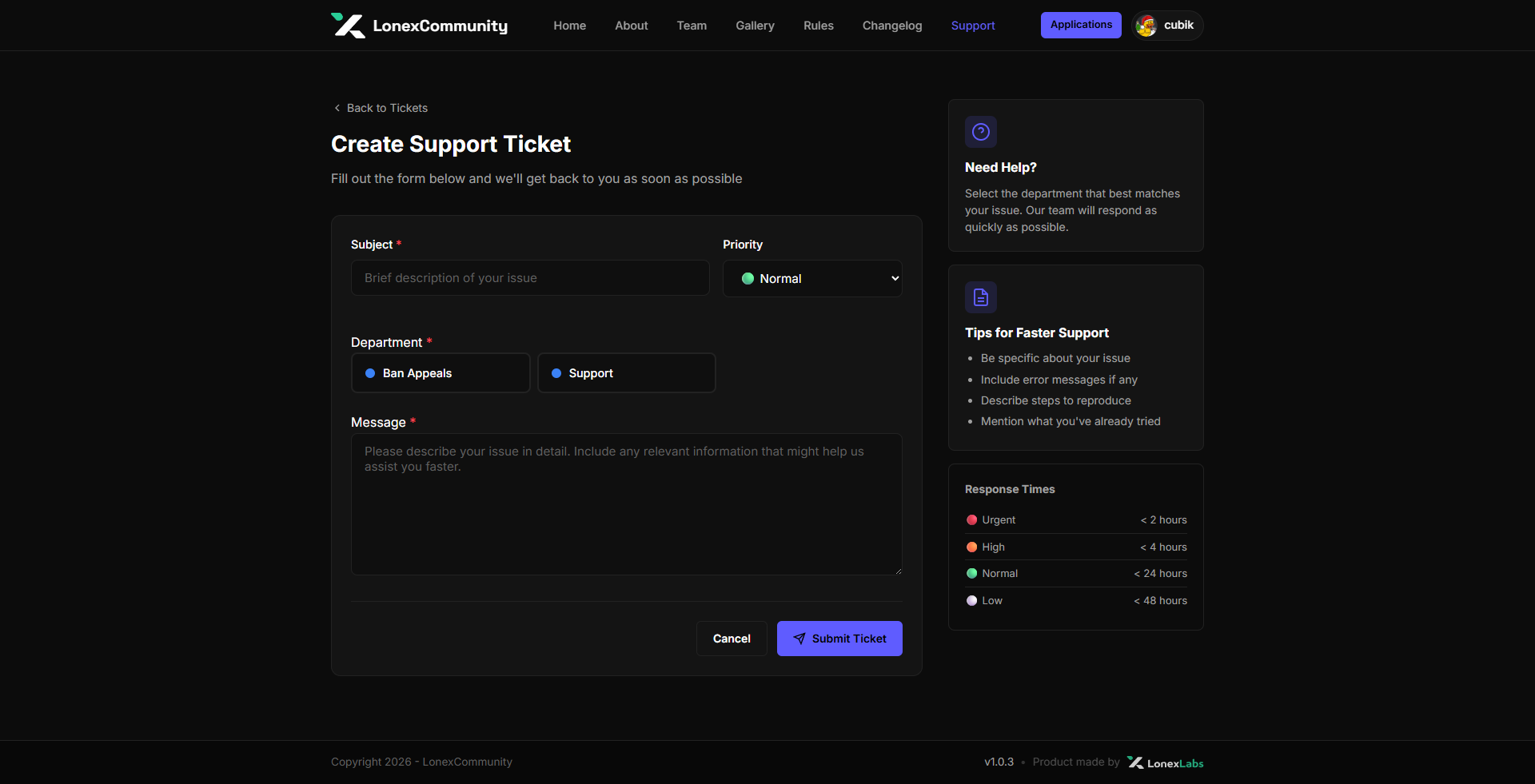The height and width of the screenshot is (784, 1535).
Task: Open the Rules page
Action: [x=819, y=26]
